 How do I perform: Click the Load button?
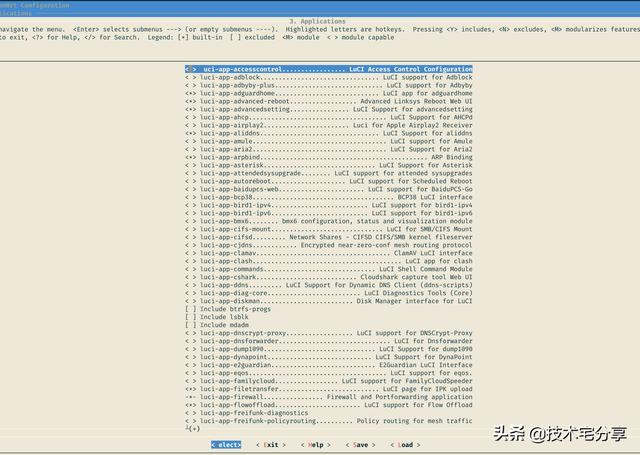click(x=405, y=445)
